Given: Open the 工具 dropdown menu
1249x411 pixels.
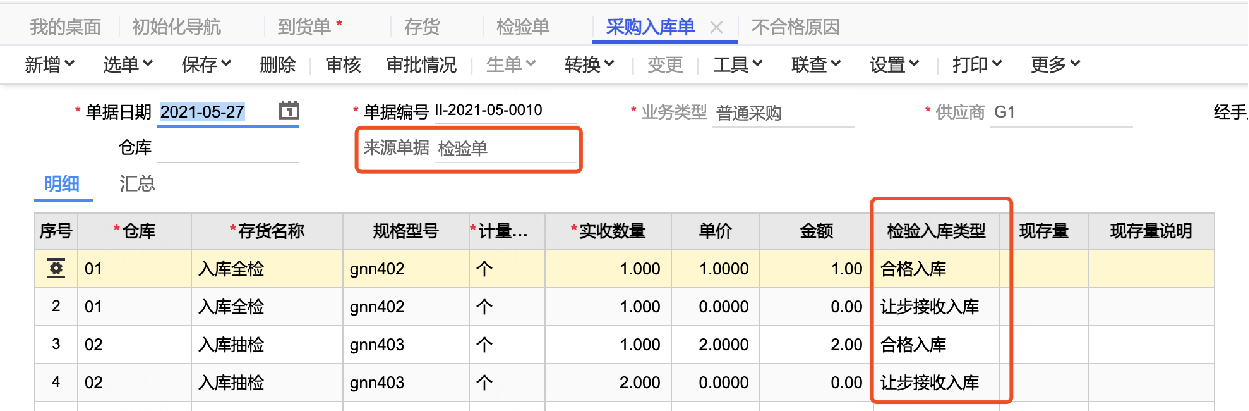Looking at the screenshot, I should tap(739, 65).
